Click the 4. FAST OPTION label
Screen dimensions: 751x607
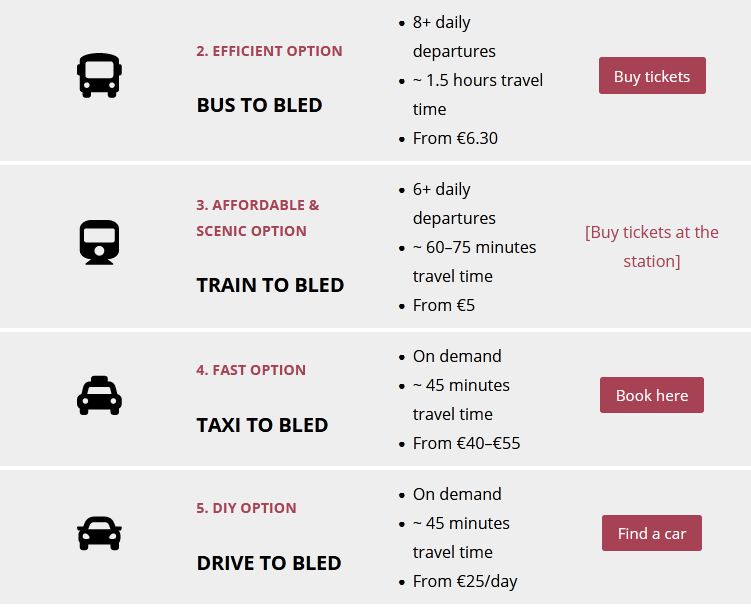click(251, 370)
